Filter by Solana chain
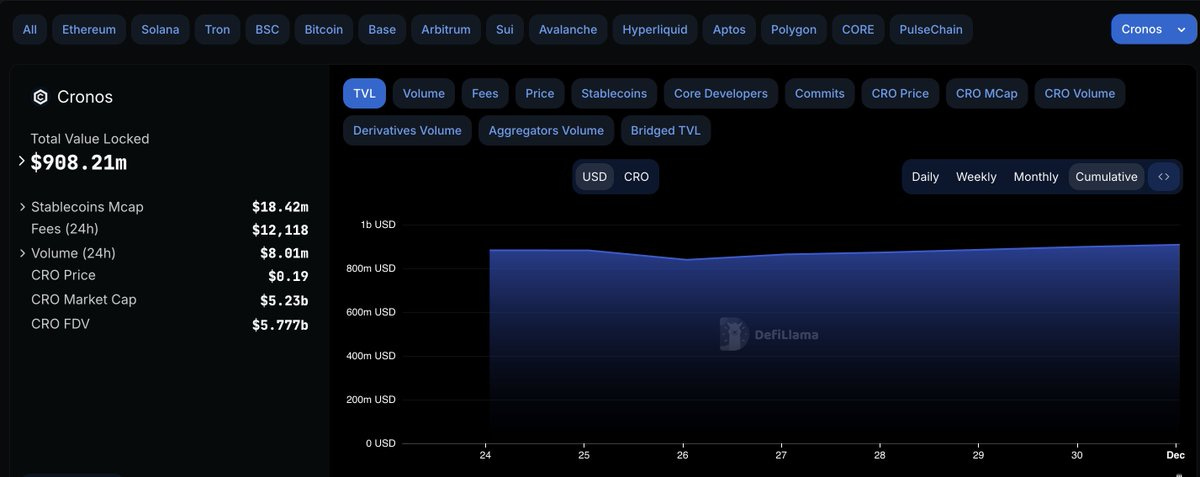This screenshot has width=1200, height=477. 160,29
